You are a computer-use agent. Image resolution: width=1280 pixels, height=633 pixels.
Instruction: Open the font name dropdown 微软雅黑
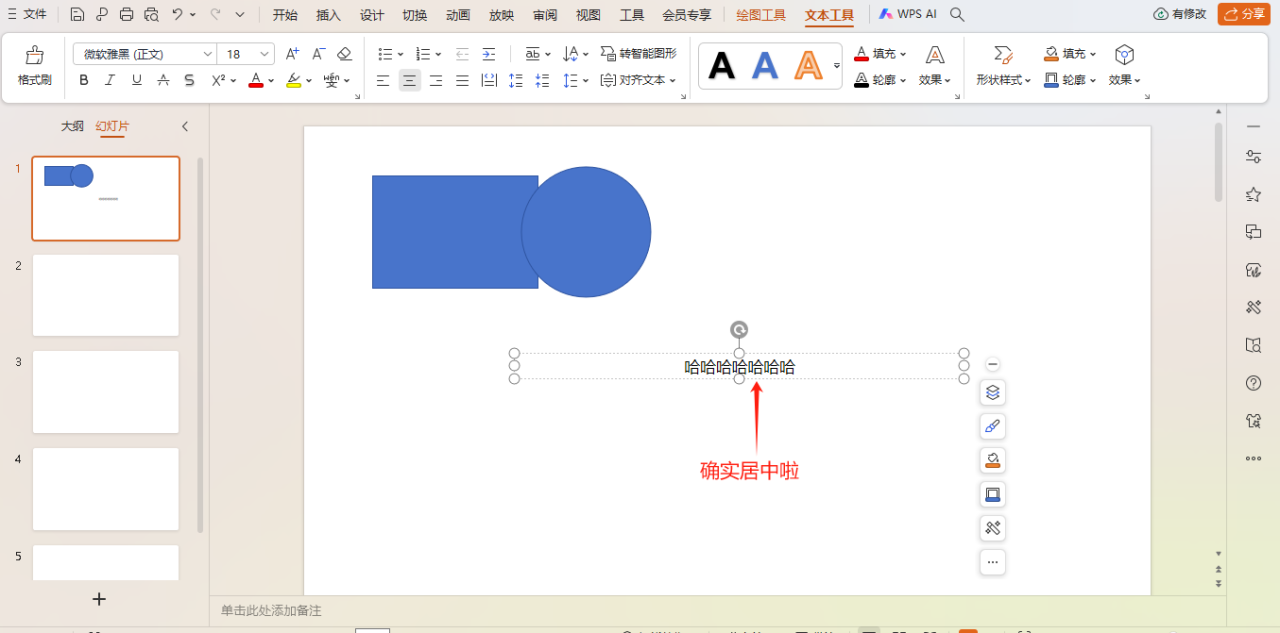click(144, 53)
